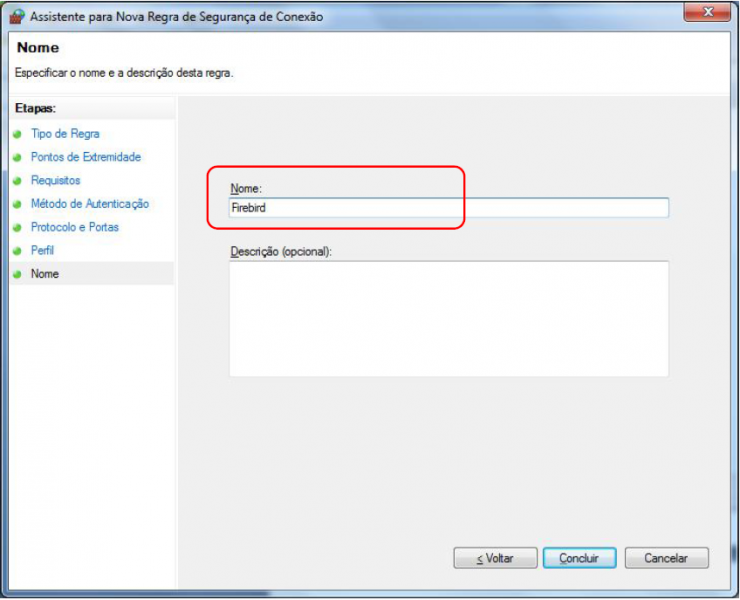The height and width of the screenshot is (600, 740).
Task: Click 'Especificar o nome e a descrição desta regra.' text
Action: point(124,73)
